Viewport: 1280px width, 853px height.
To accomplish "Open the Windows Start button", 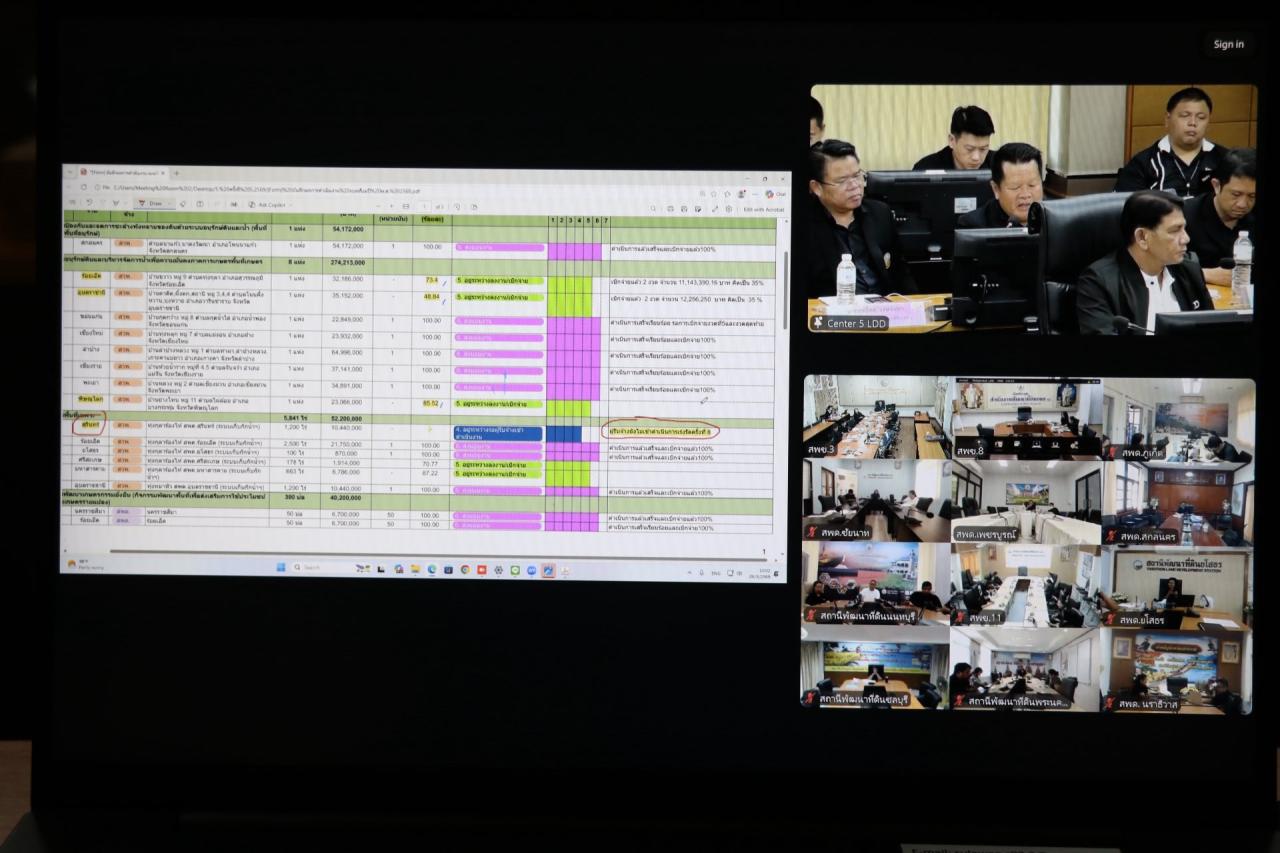I will pyautogui.click(x=281, y=568).
